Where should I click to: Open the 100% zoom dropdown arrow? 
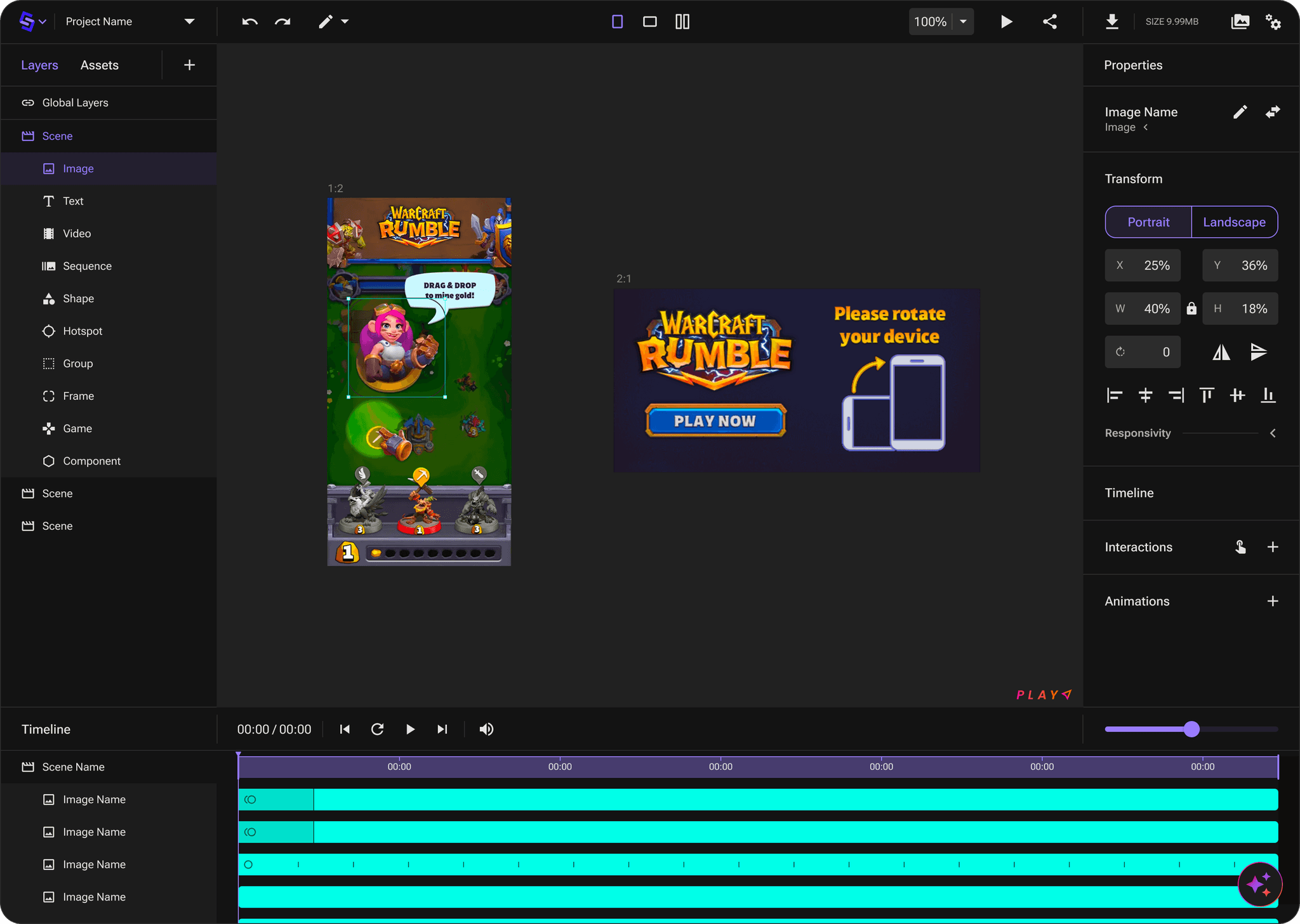pyautogui.click(x=963, y=22)
